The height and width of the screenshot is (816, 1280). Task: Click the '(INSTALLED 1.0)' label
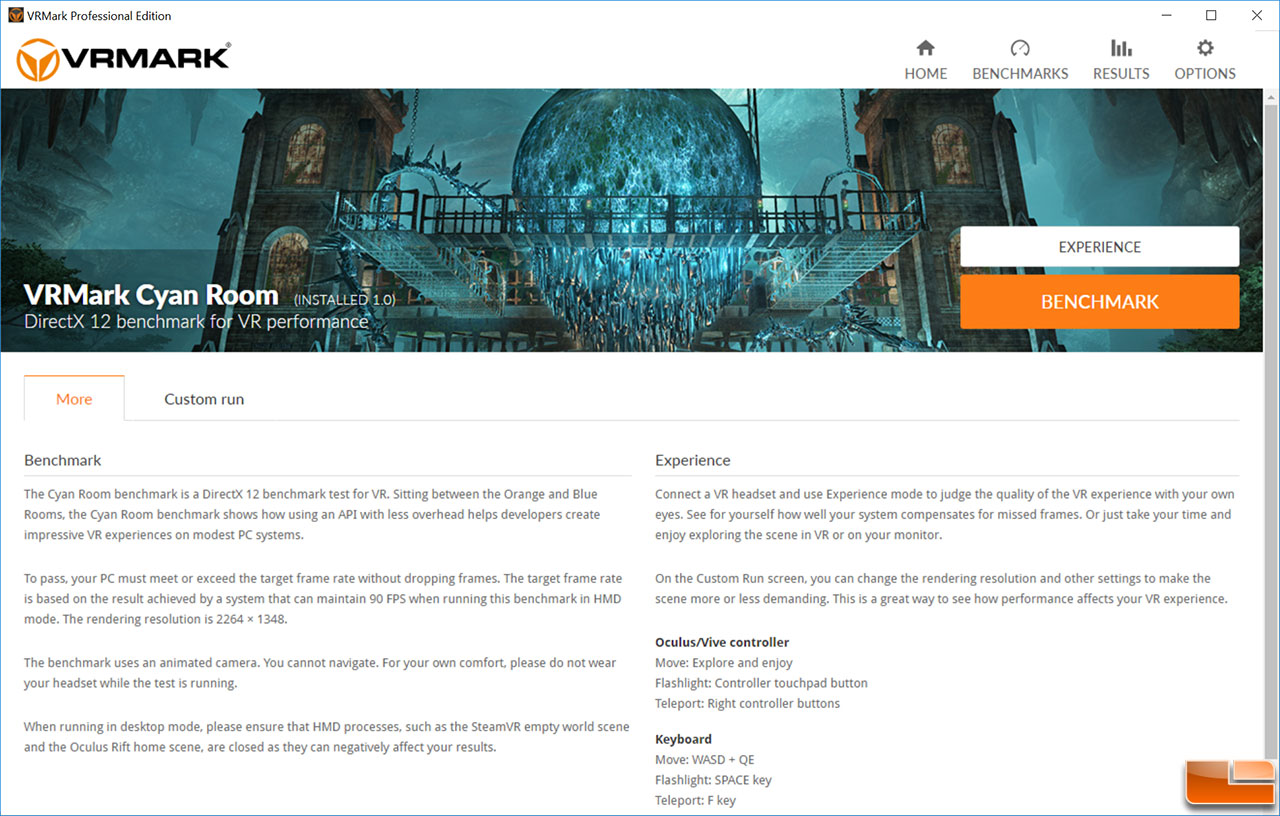(x=344, y=299)
